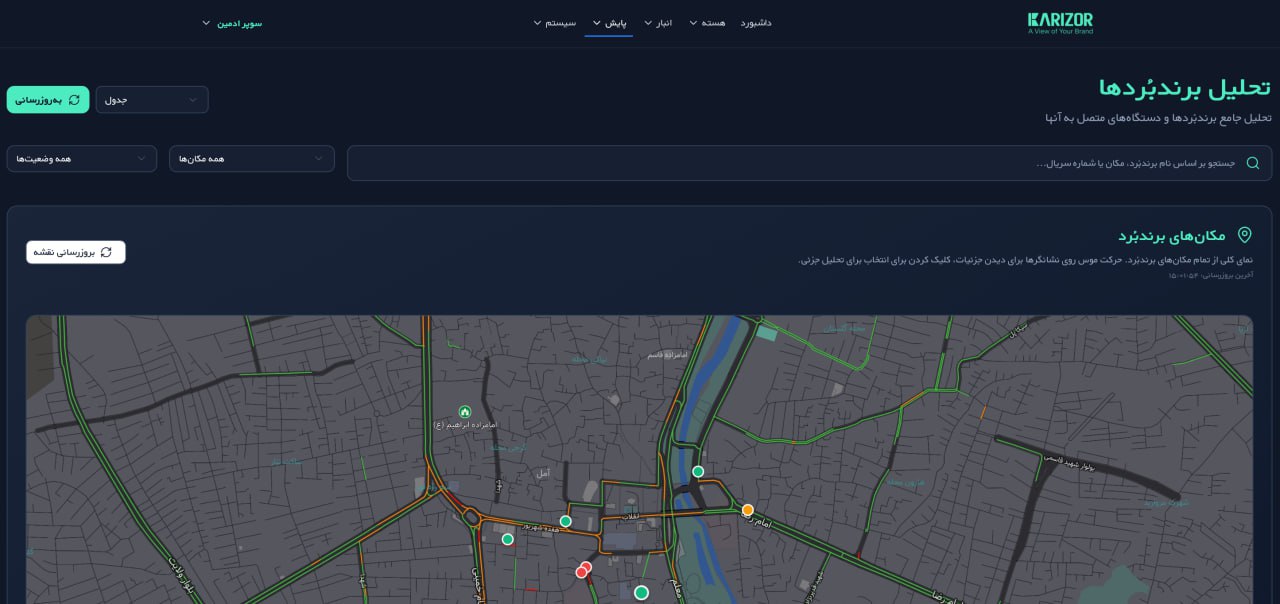This screenshot has height=604, width=1280.
Task: Open the سوپر ادمین user menu
Action: (232, 23)
